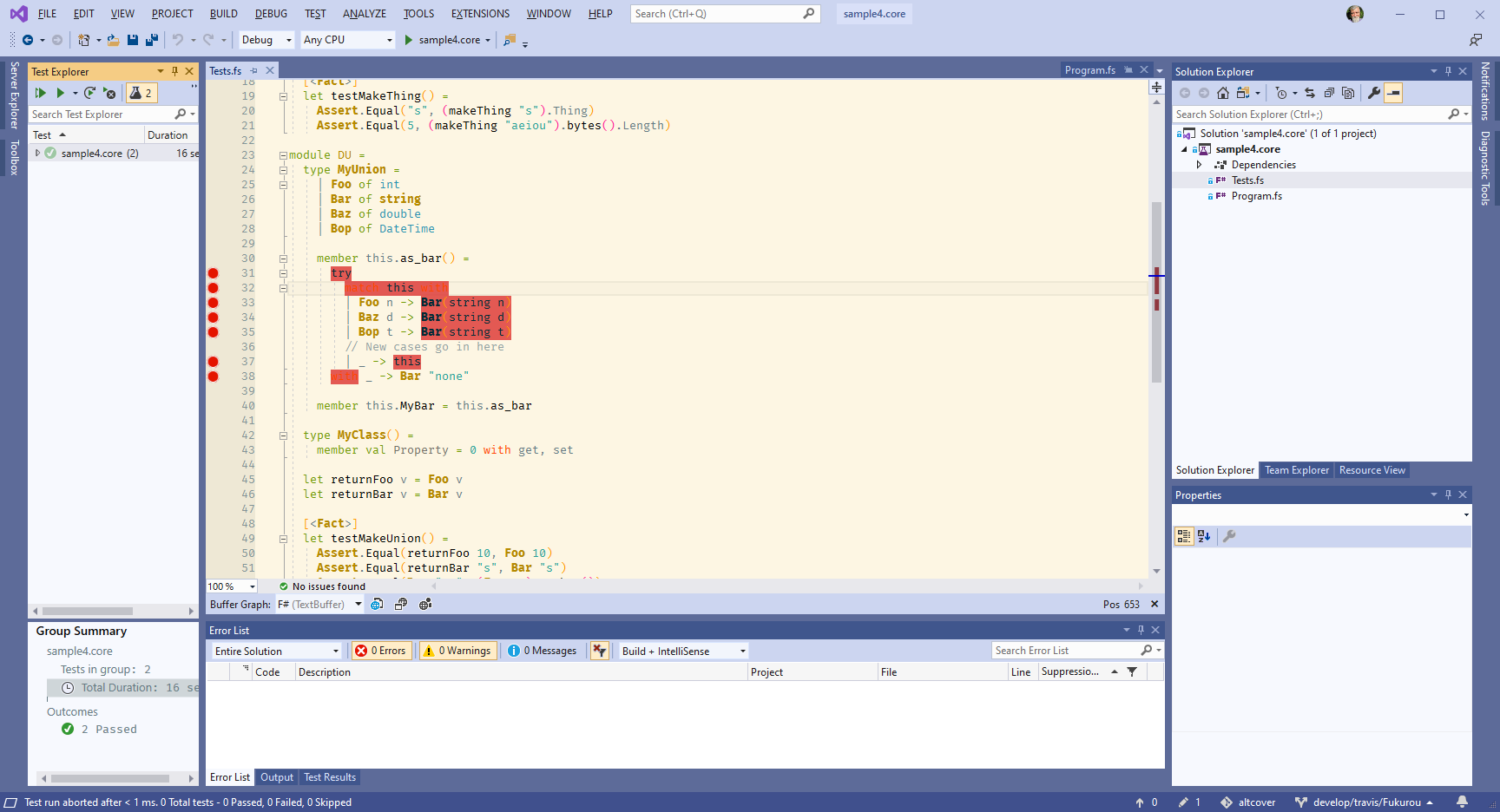Screen dimensions: 1500x812
Task: Toggle a breakpoint on line 31
Action: (x=214, y=272)
